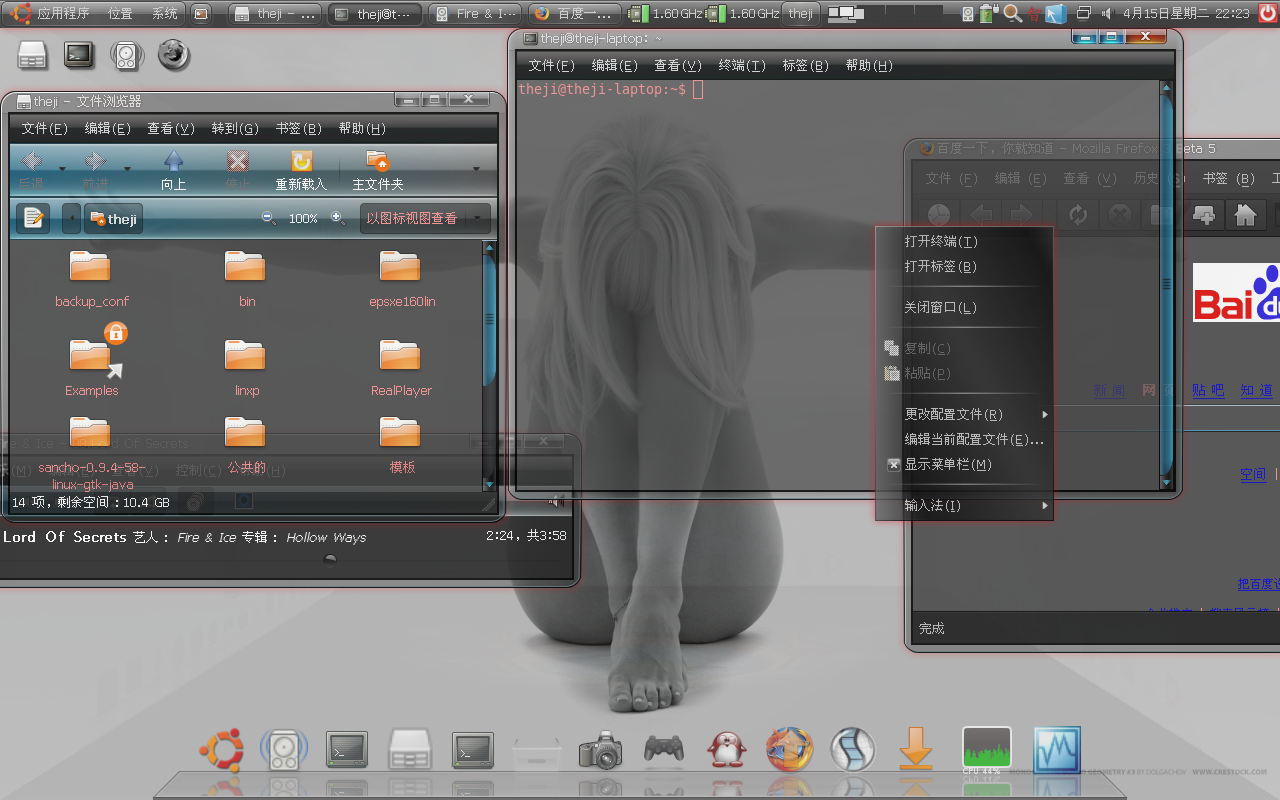Open the Tux penguin dock icon
Image resolution: width=1280 pixels, height=800 pixels.
pyautogui.click(x=727, y=750)
